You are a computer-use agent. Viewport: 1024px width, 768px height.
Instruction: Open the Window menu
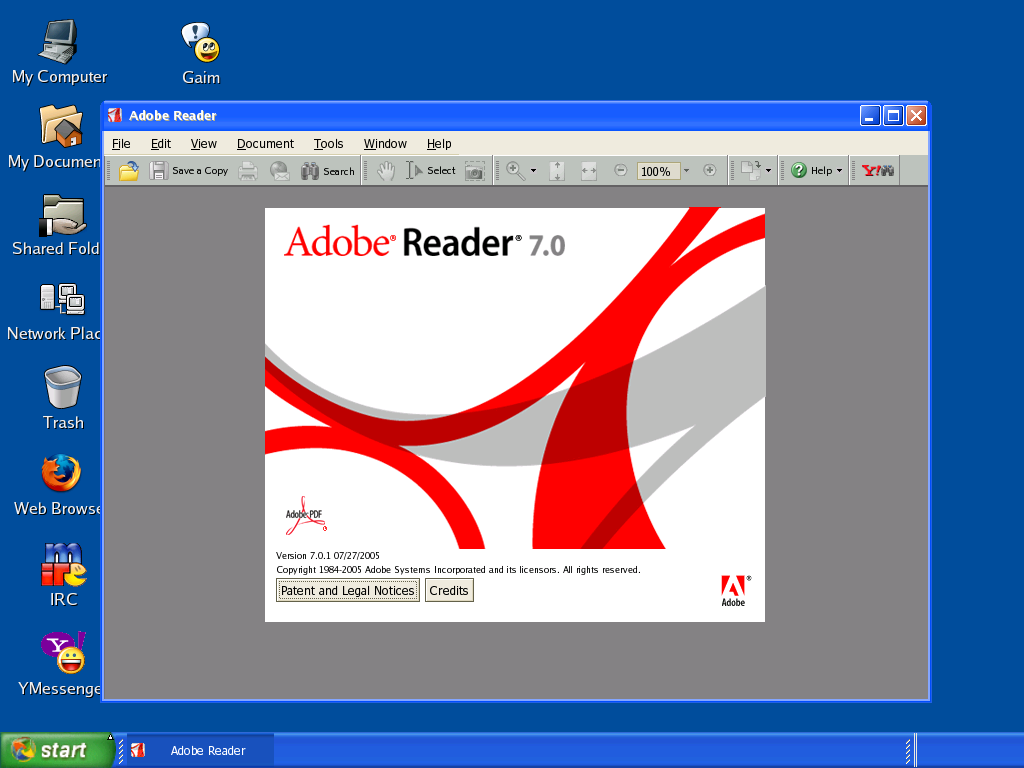click(x=385, y=144)
